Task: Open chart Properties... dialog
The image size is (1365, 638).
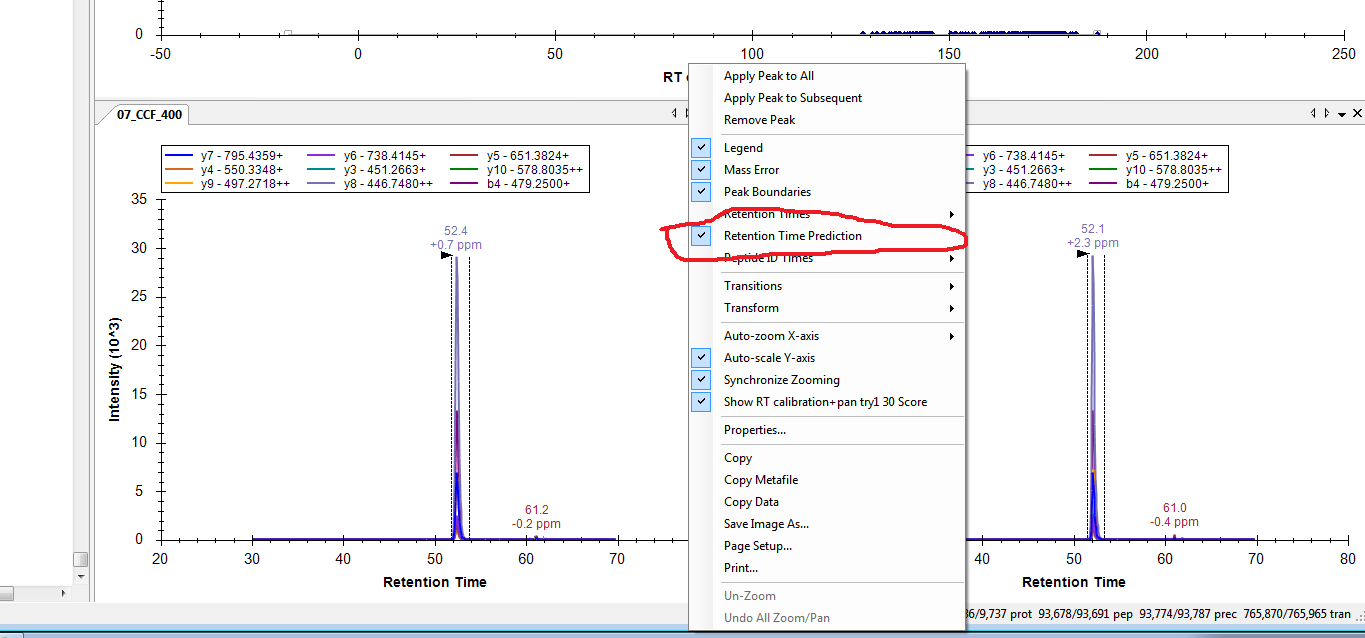Action: point(754,430)
